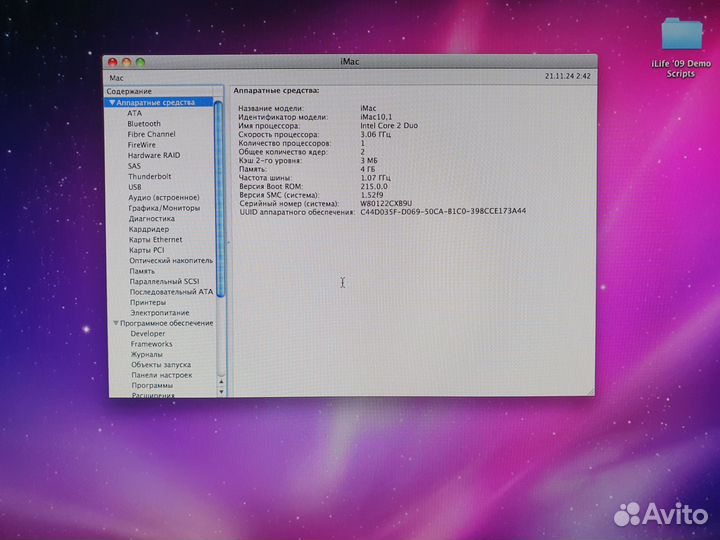Select Память in the sidebar

pyautogui.click(x=142, y=271)
